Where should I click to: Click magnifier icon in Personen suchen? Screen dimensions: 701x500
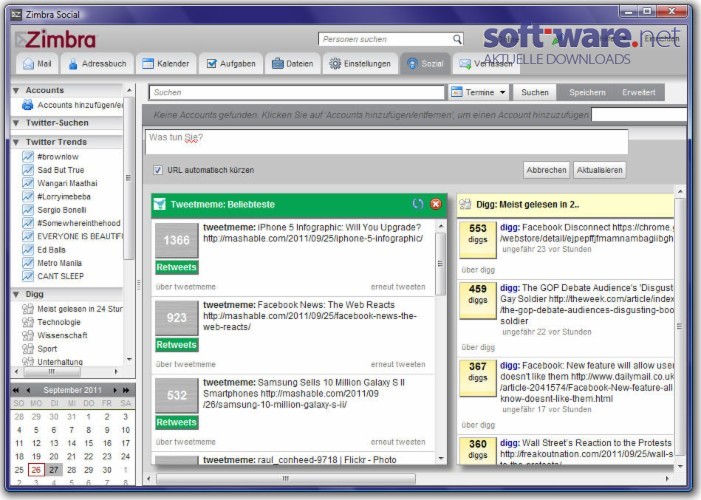pos(456,39)
